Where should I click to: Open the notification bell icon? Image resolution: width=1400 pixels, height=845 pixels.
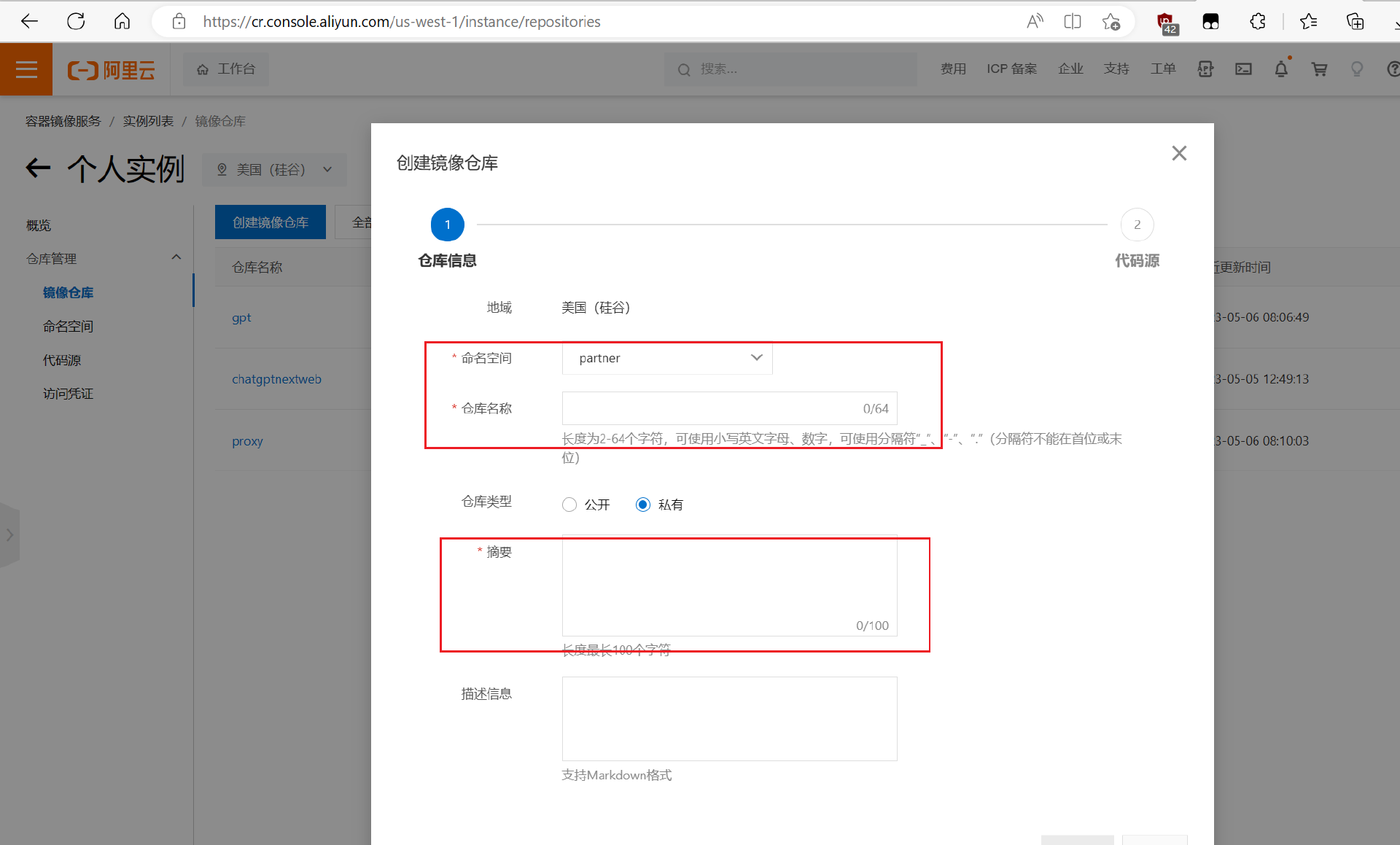point(1281,69)
